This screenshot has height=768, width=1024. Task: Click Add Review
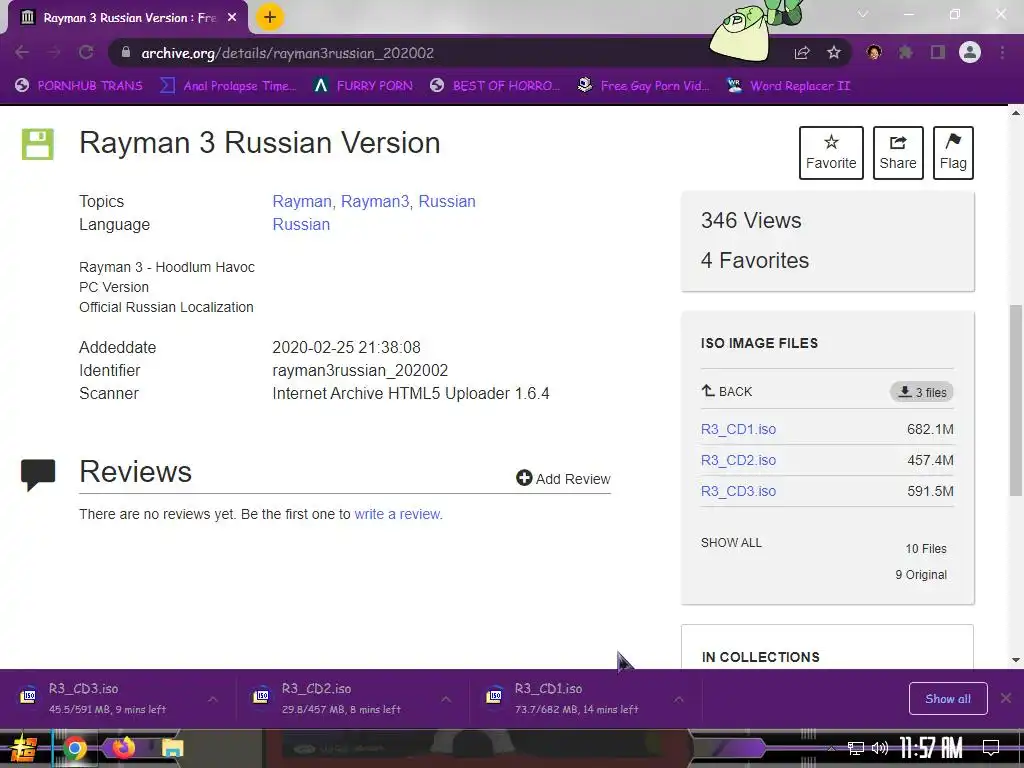tap(563, 479)
